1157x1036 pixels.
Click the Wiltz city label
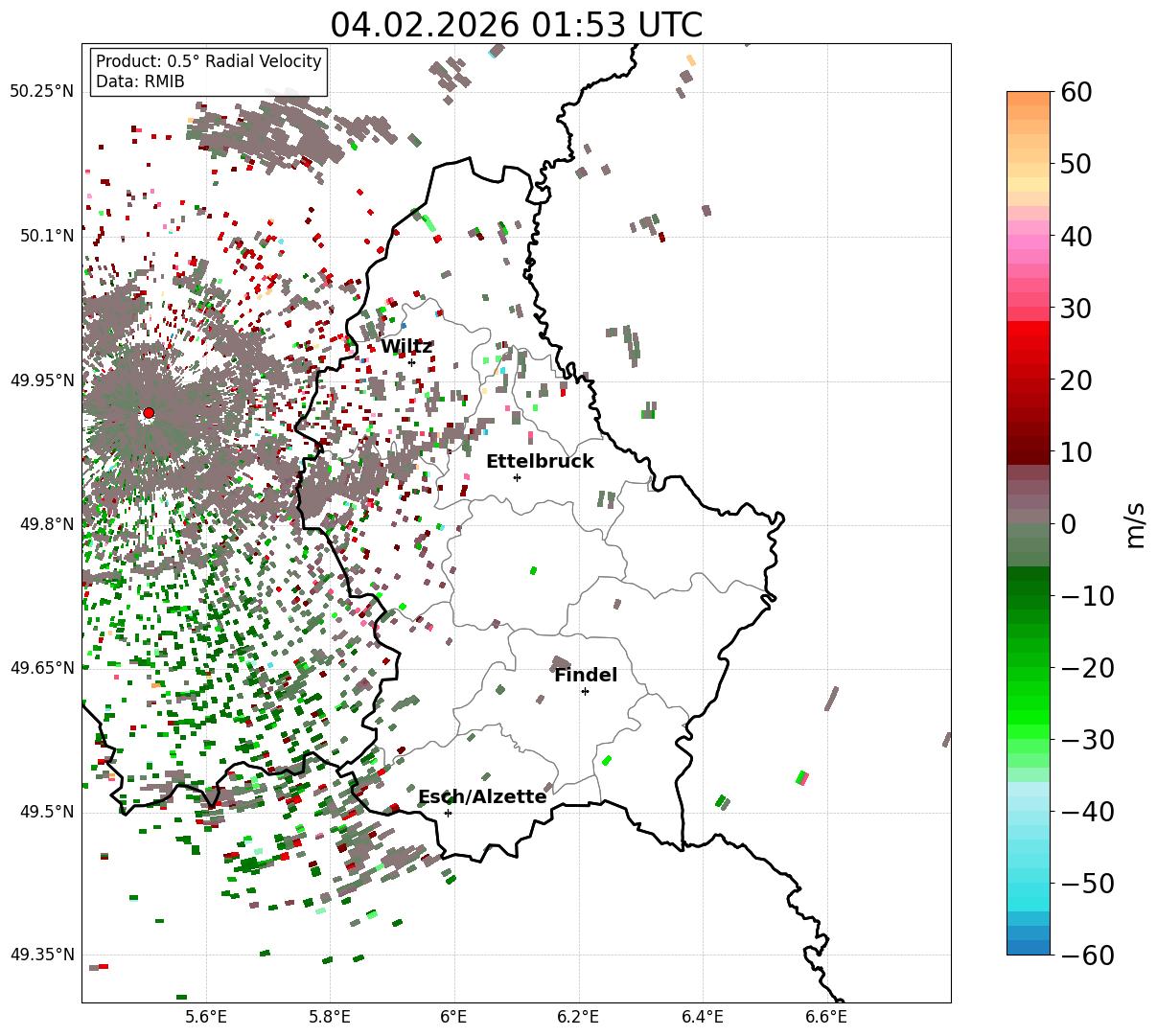coord(406,346)
